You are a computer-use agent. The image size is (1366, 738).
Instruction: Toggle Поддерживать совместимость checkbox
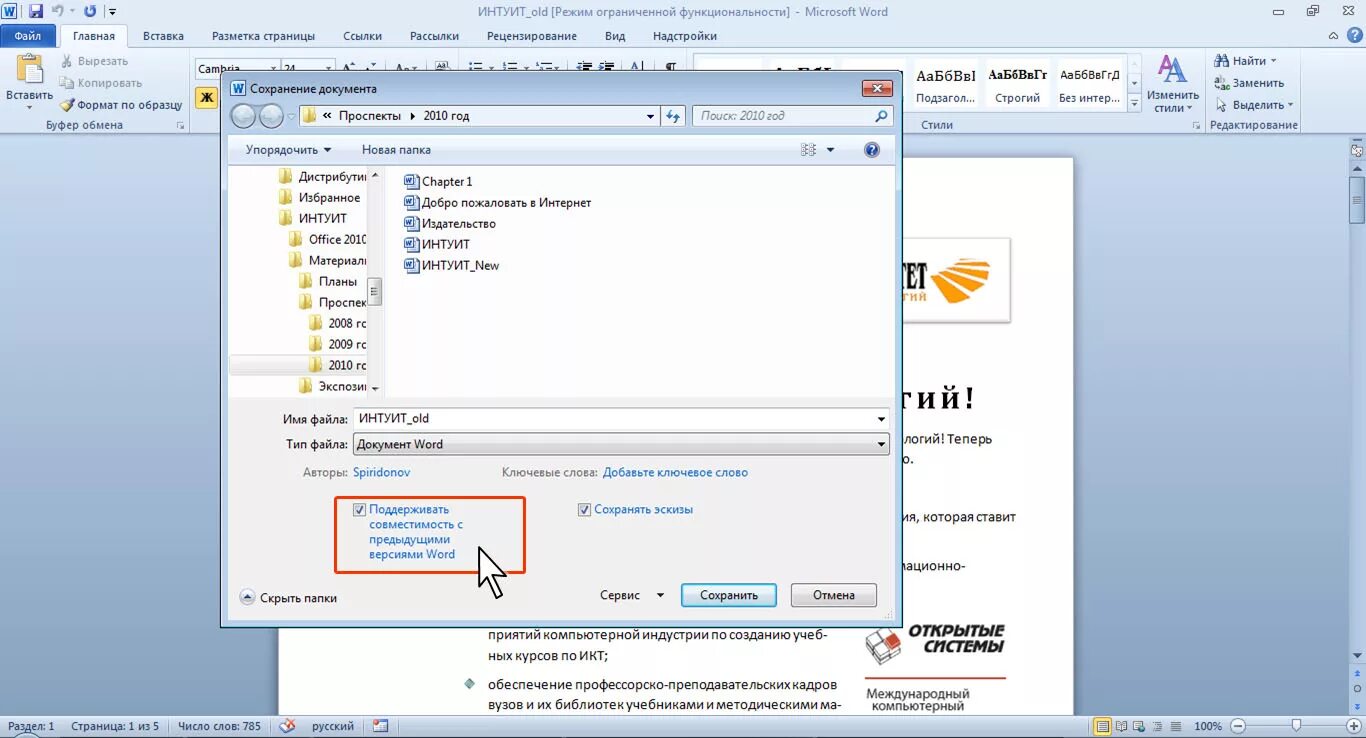[x=359, y=510]
